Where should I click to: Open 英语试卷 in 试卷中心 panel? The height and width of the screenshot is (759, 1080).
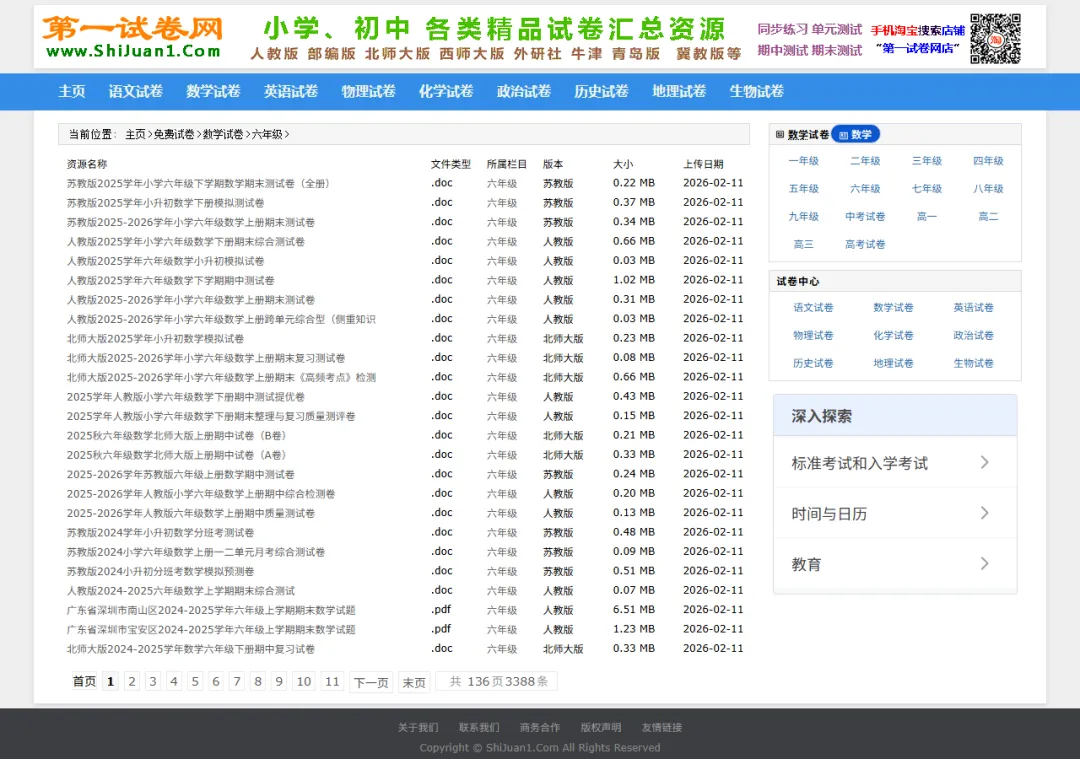(x=973, y=307)
